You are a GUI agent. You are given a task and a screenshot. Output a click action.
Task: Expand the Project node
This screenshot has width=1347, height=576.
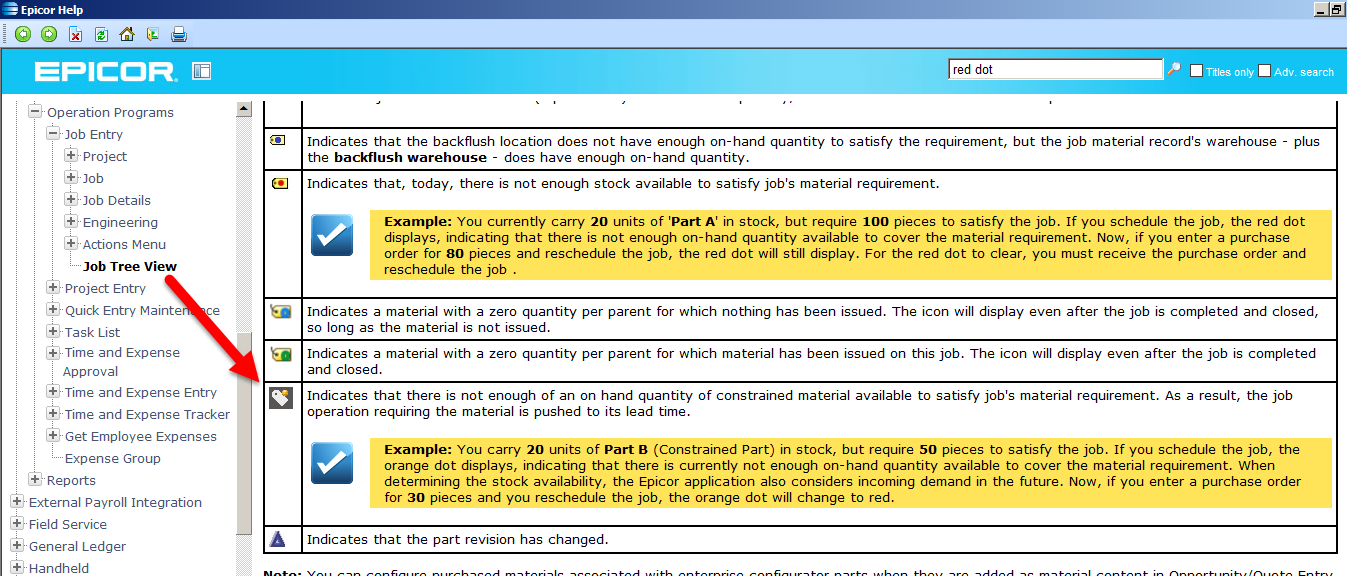pos(71,156)
